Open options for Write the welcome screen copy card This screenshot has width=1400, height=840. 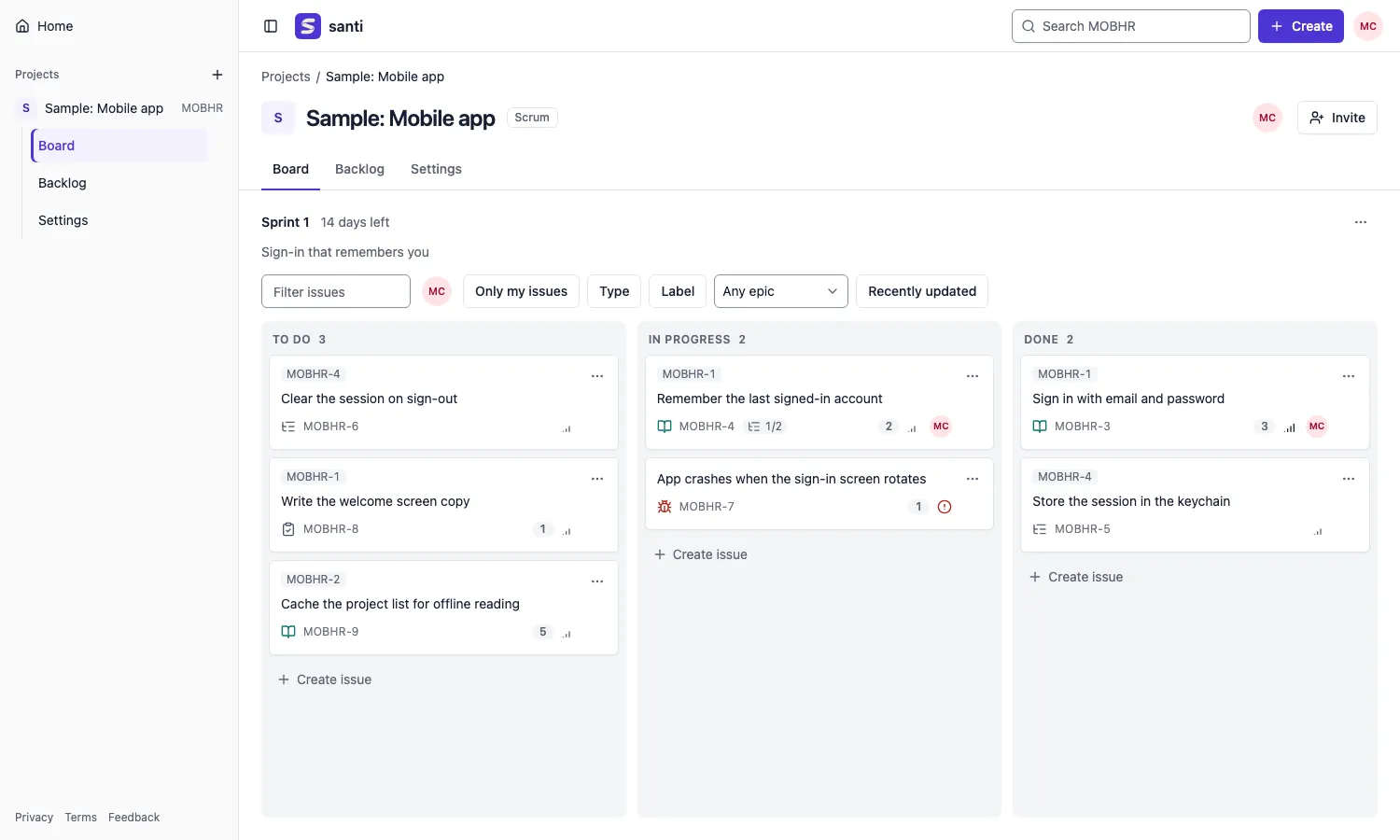(x=597, y=479)
